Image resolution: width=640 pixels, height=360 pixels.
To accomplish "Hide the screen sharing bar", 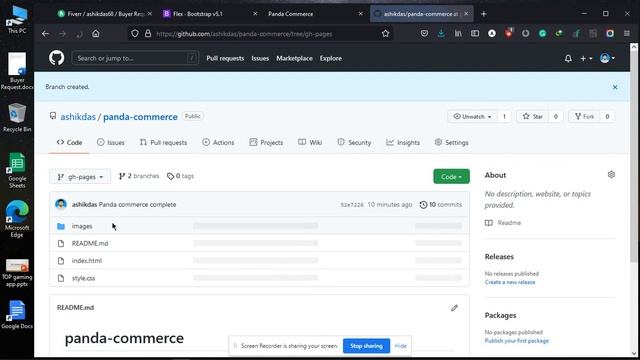I will click(400, 346).
